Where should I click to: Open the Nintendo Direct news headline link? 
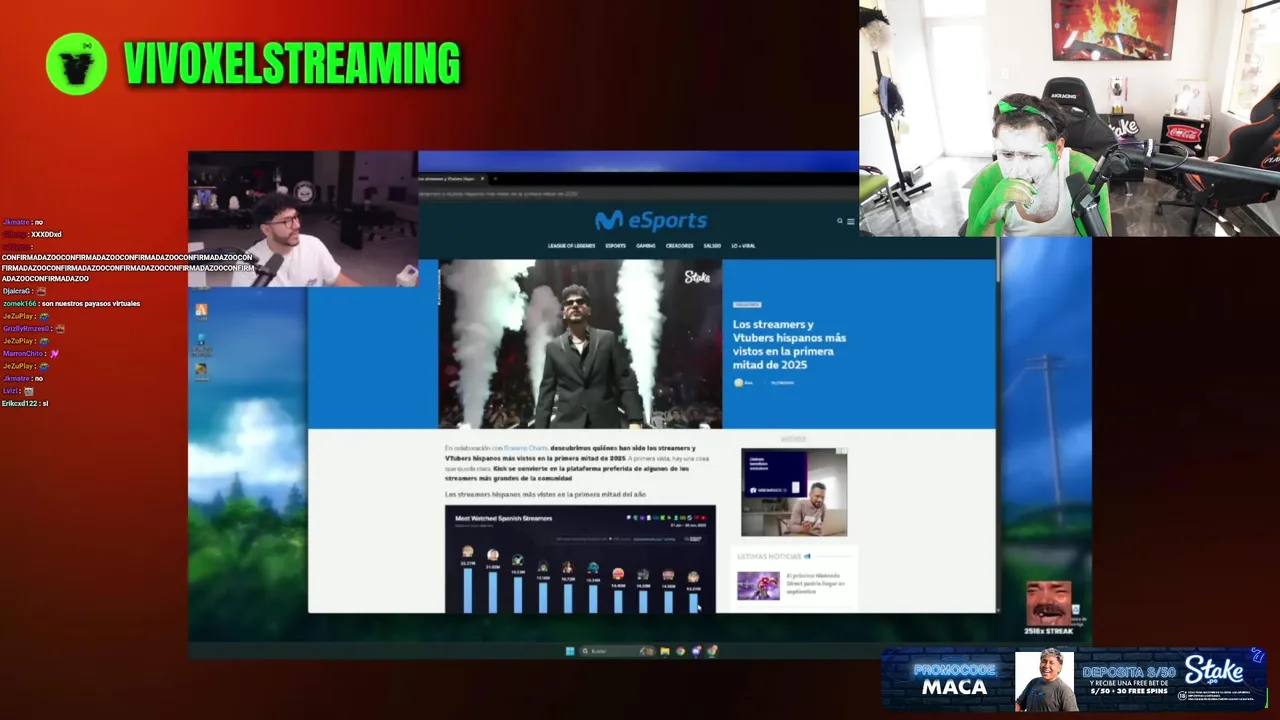816,584
